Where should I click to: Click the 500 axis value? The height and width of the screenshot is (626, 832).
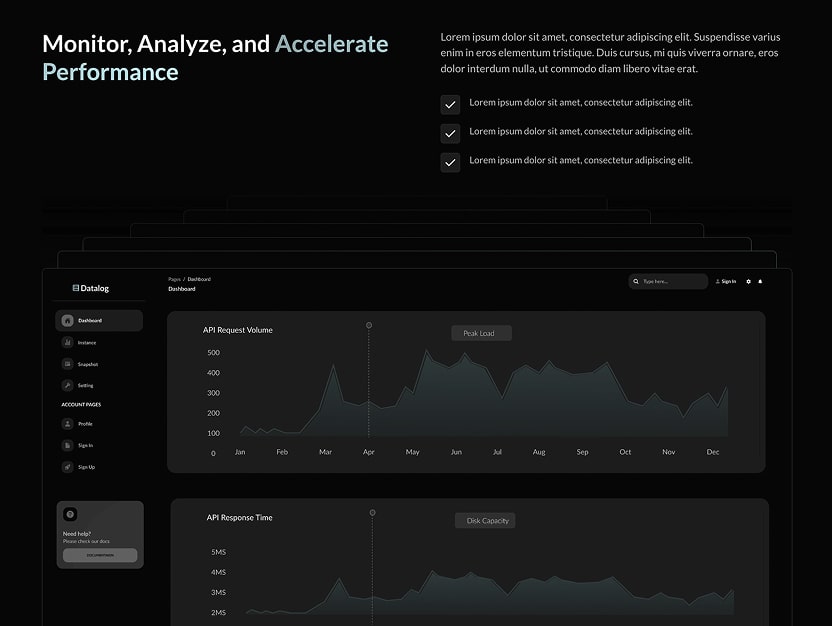(x=213, y=352)
